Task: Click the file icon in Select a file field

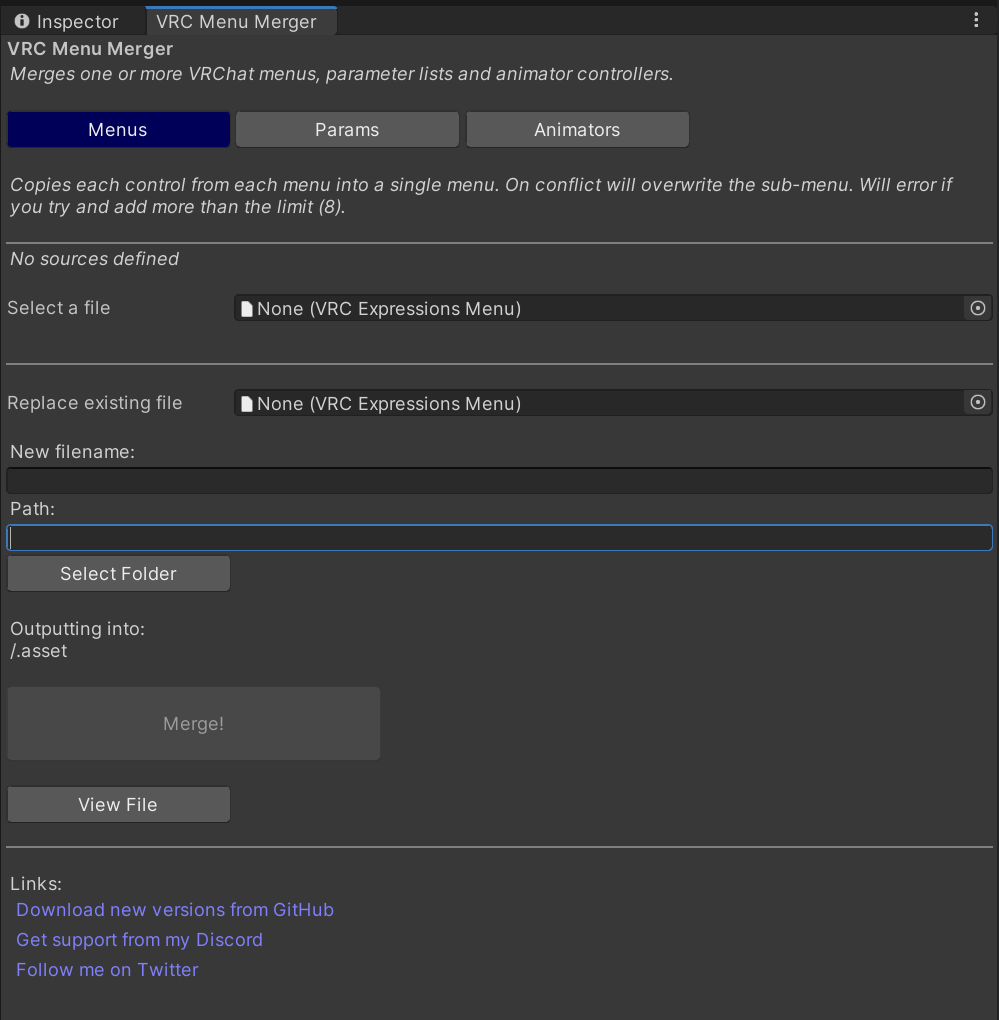Action: (x=246, y=308)
